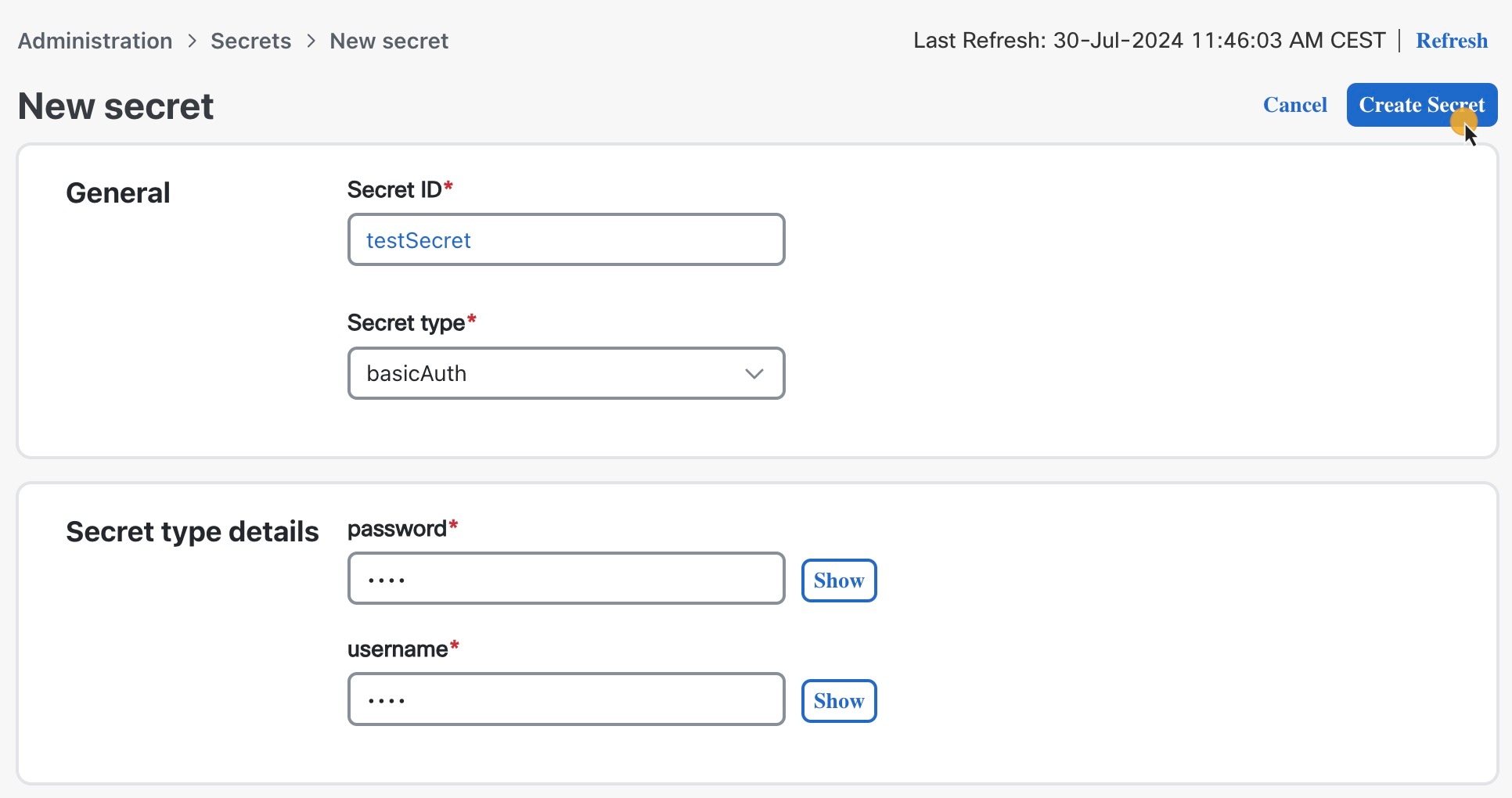The height and width of the screenshot is (798, 1512).
Task: Open the Secrets breadcrumb link
Action: coord(250,41)
